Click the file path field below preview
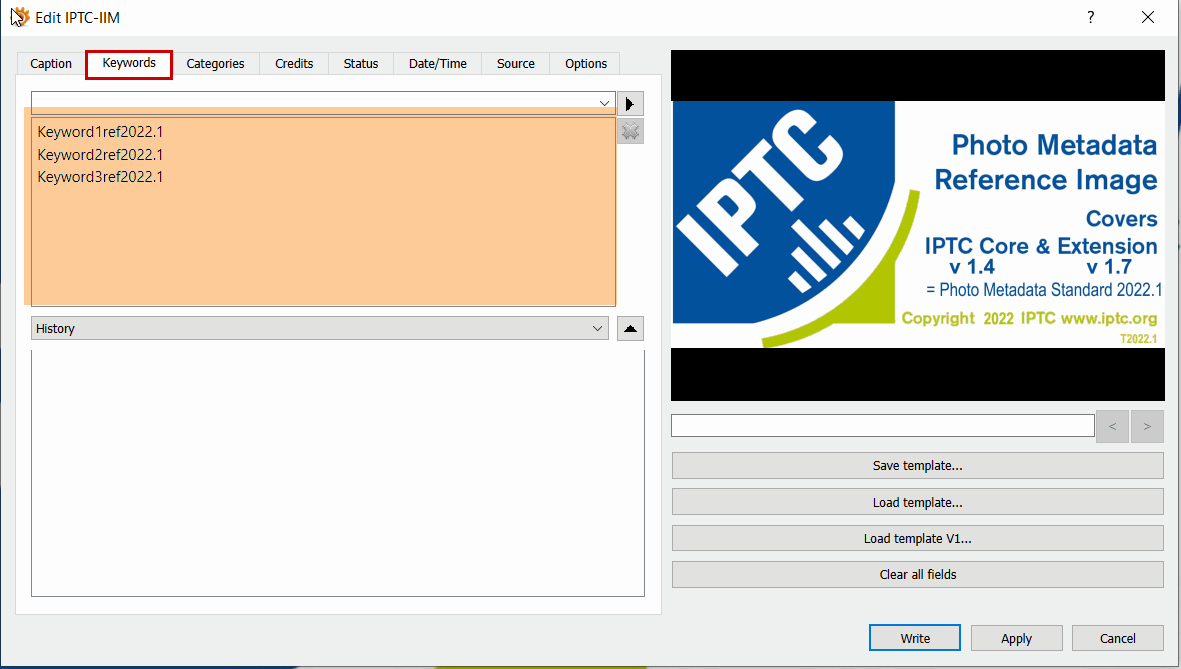 click(x=883, y=426)
